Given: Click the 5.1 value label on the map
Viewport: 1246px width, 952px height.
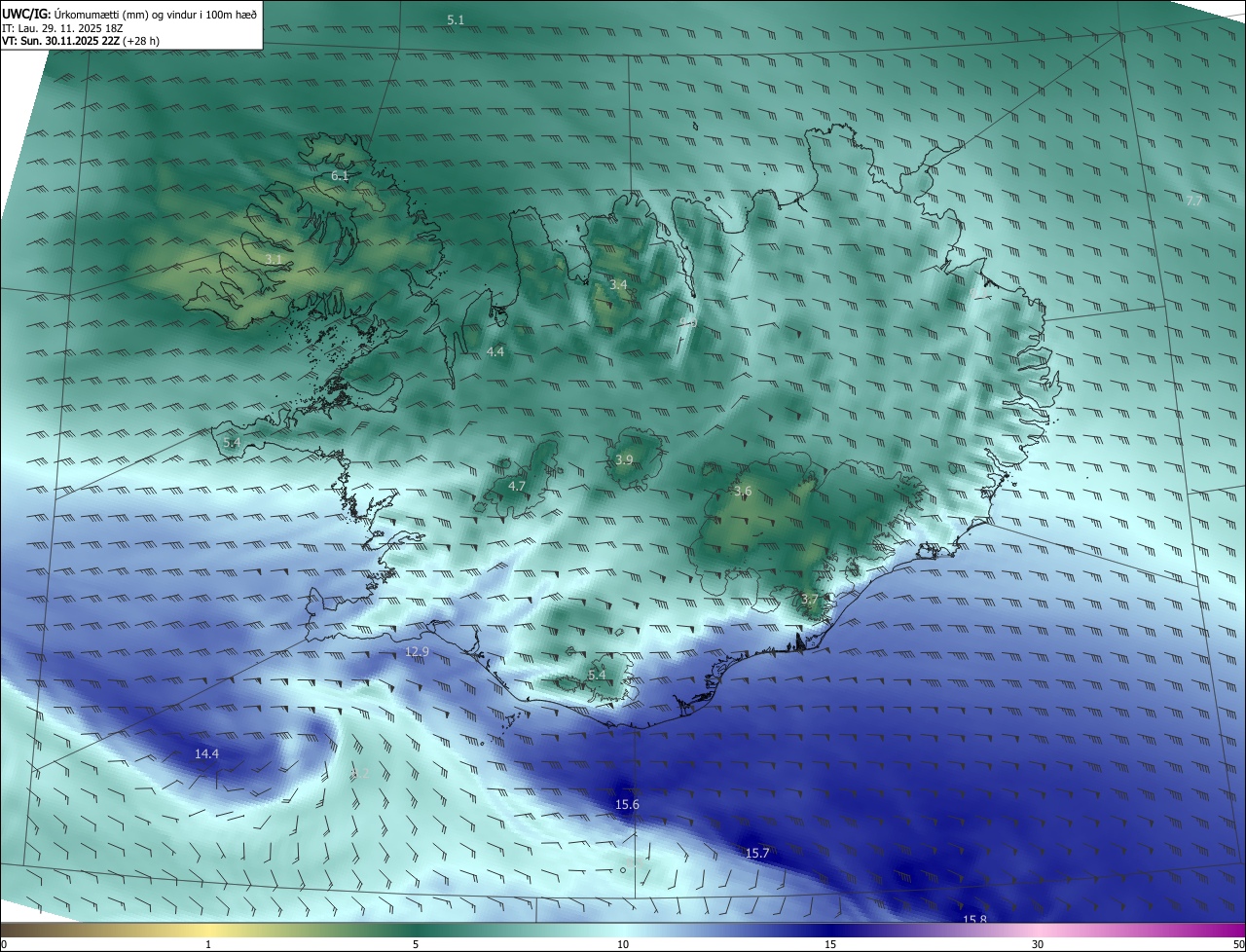Looking at the screenshot, I should (x=456, y=19).
